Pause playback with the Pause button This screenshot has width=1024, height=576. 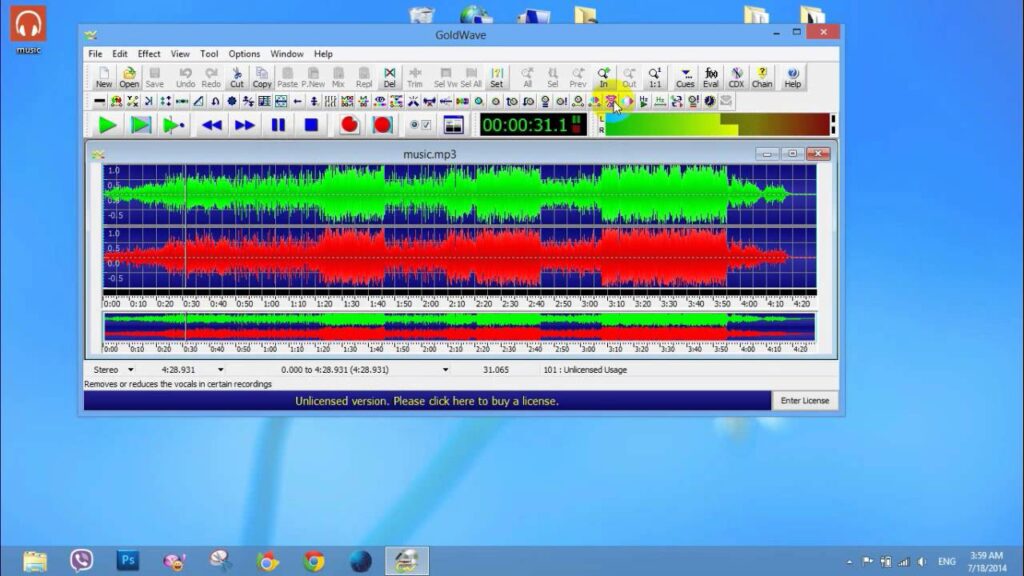click(x=277, y=123)
